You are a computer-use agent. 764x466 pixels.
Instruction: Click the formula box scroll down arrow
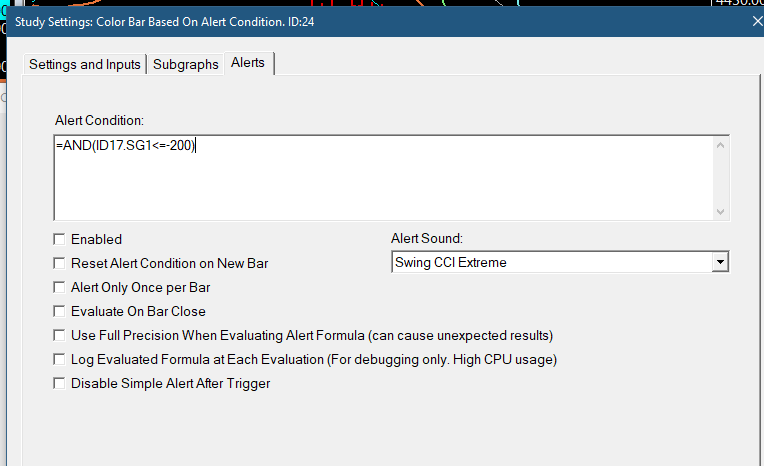click(720, 212)
